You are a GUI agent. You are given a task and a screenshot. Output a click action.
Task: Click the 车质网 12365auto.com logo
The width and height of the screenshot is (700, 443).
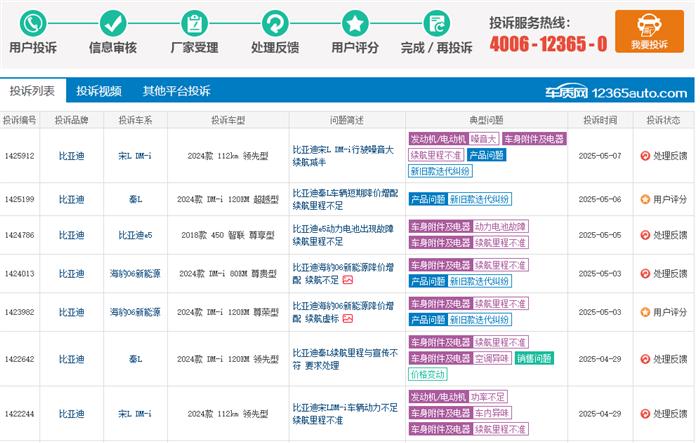616,92
